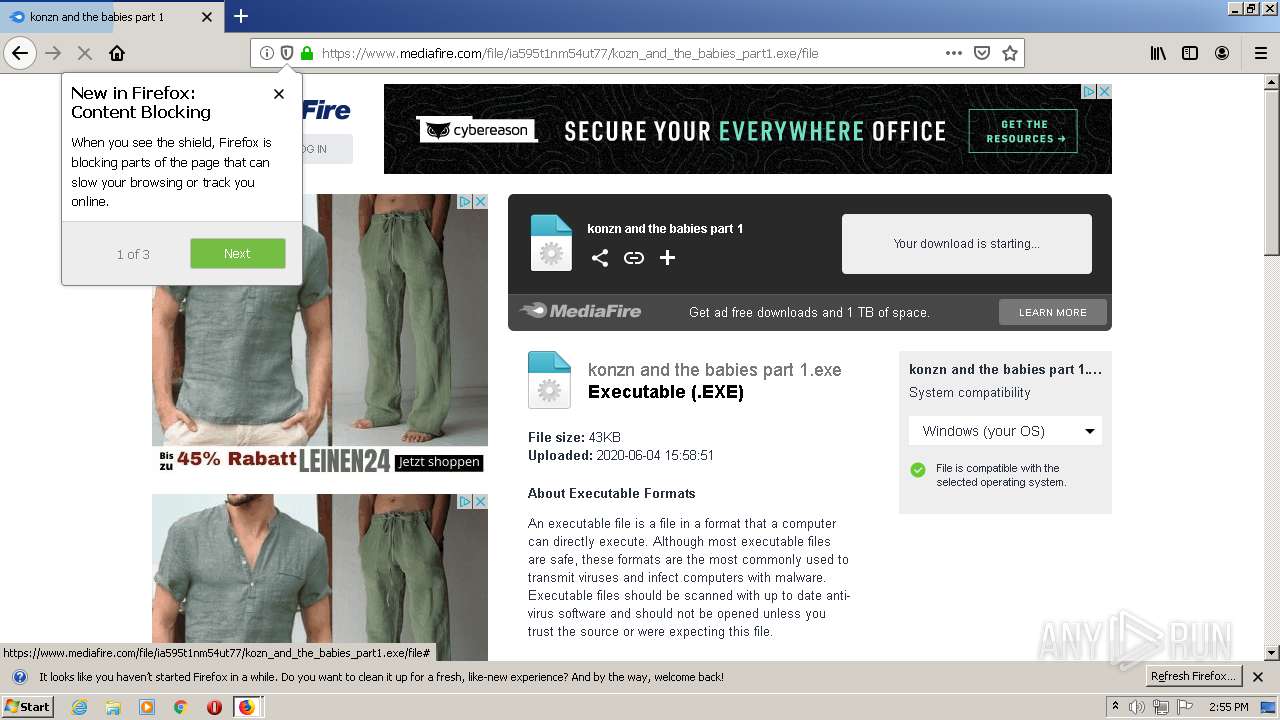This screenshot has height=720, width=1280.
Task: Click the forward navigation arrow
Action: click(53, 53)
